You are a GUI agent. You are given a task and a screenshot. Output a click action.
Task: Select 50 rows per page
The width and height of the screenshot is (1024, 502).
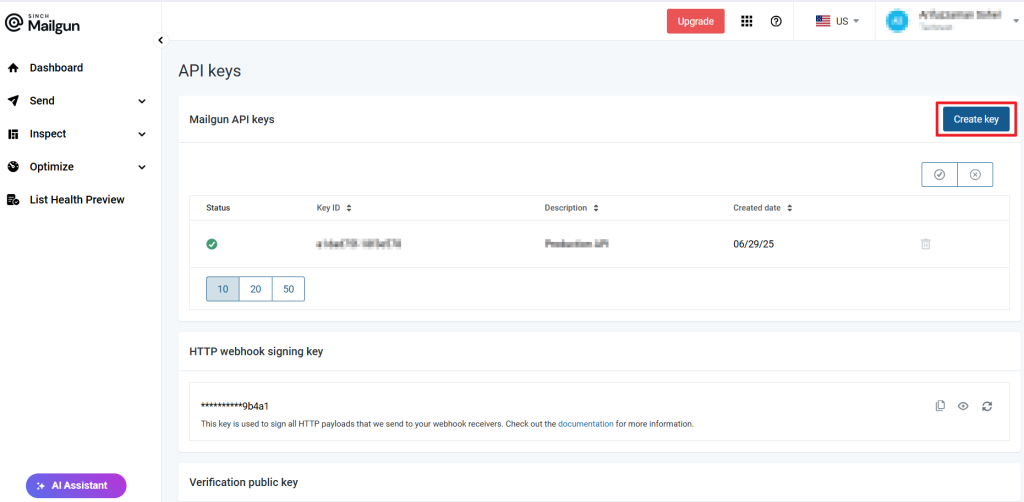point(288,289)
